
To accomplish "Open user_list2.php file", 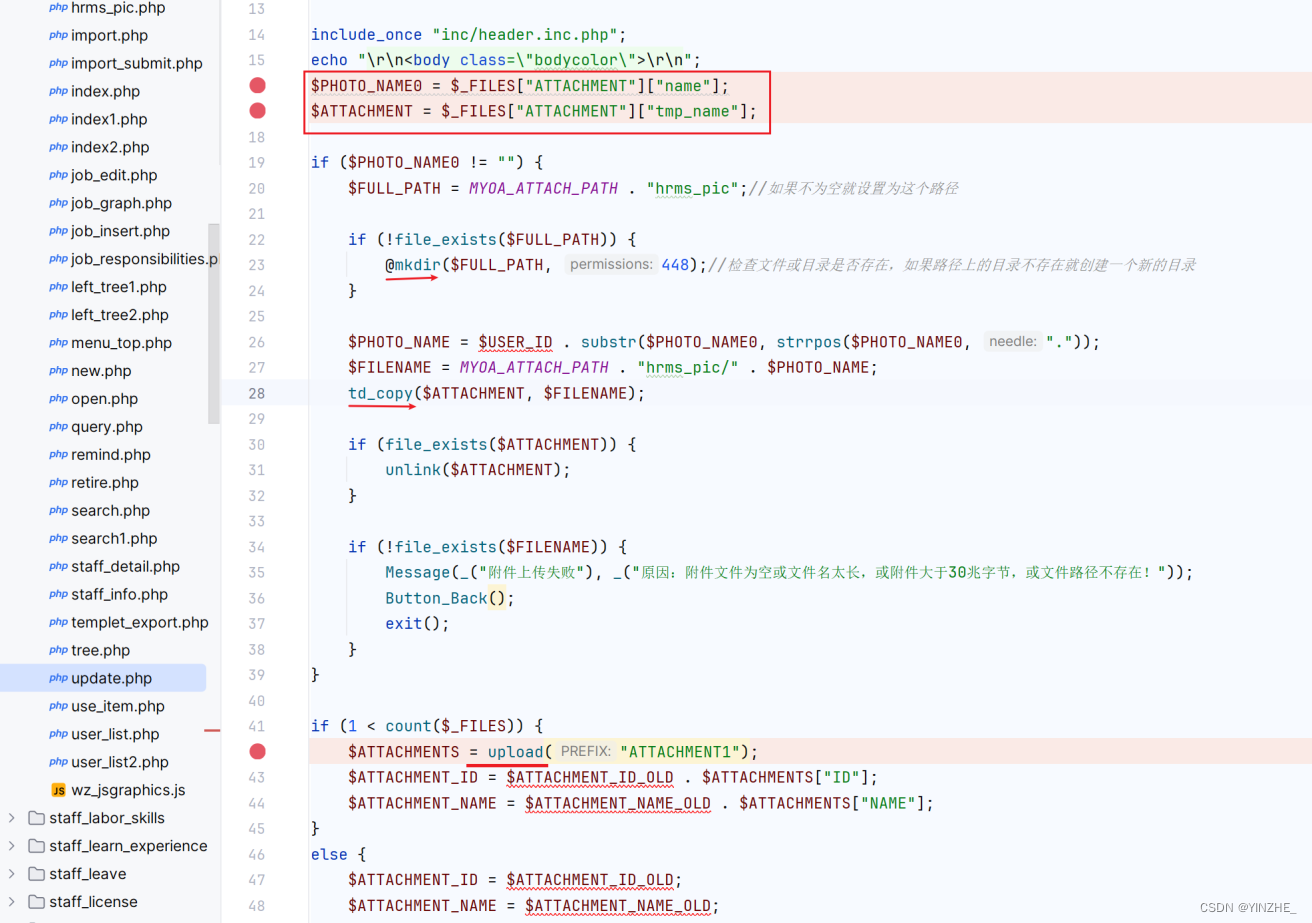I will pyautogui.click(x=120, y=764).
